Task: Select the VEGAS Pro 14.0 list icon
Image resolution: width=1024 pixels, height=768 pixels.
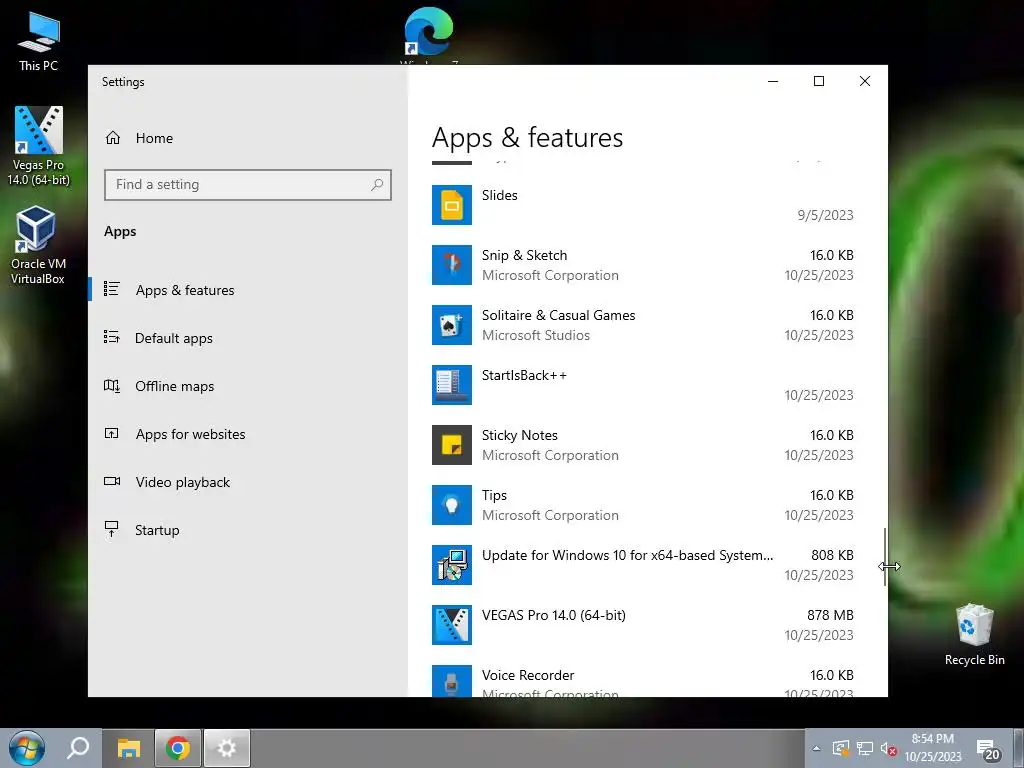Action: pyautogui.click(x=451, y=626)
